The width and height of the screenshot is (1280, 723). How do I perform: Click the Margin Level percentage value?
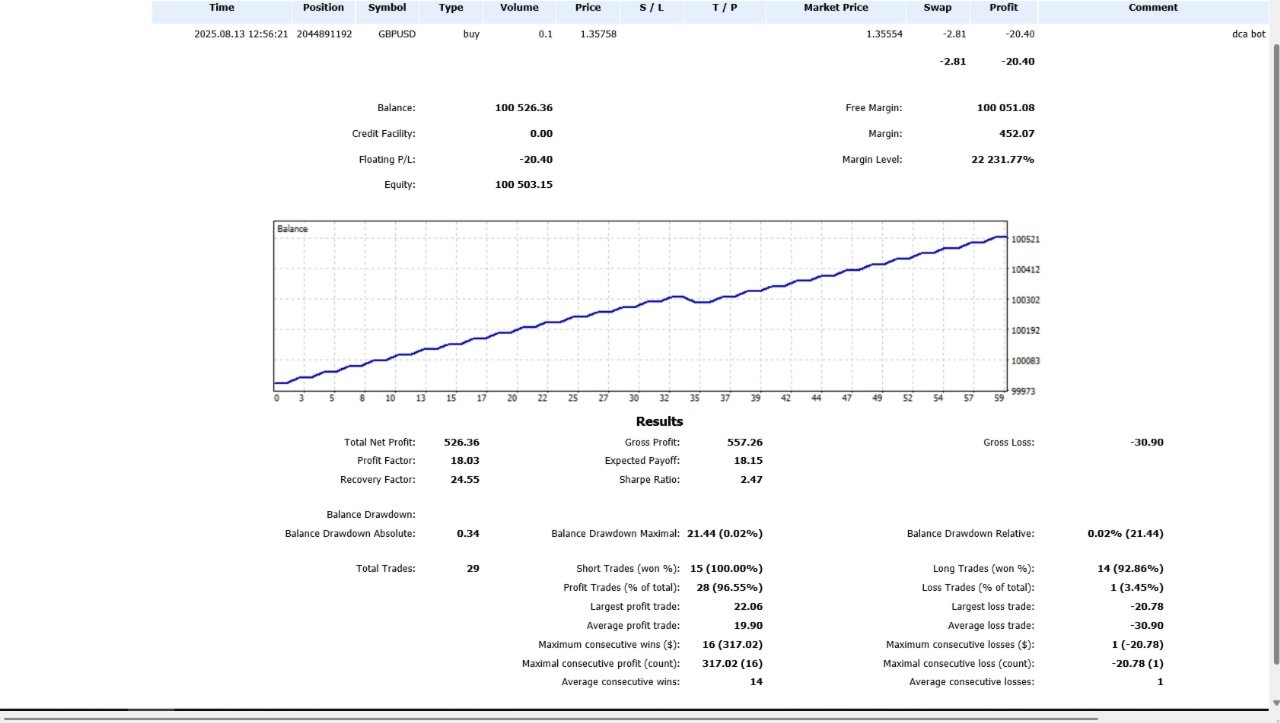click(1003, 159)
